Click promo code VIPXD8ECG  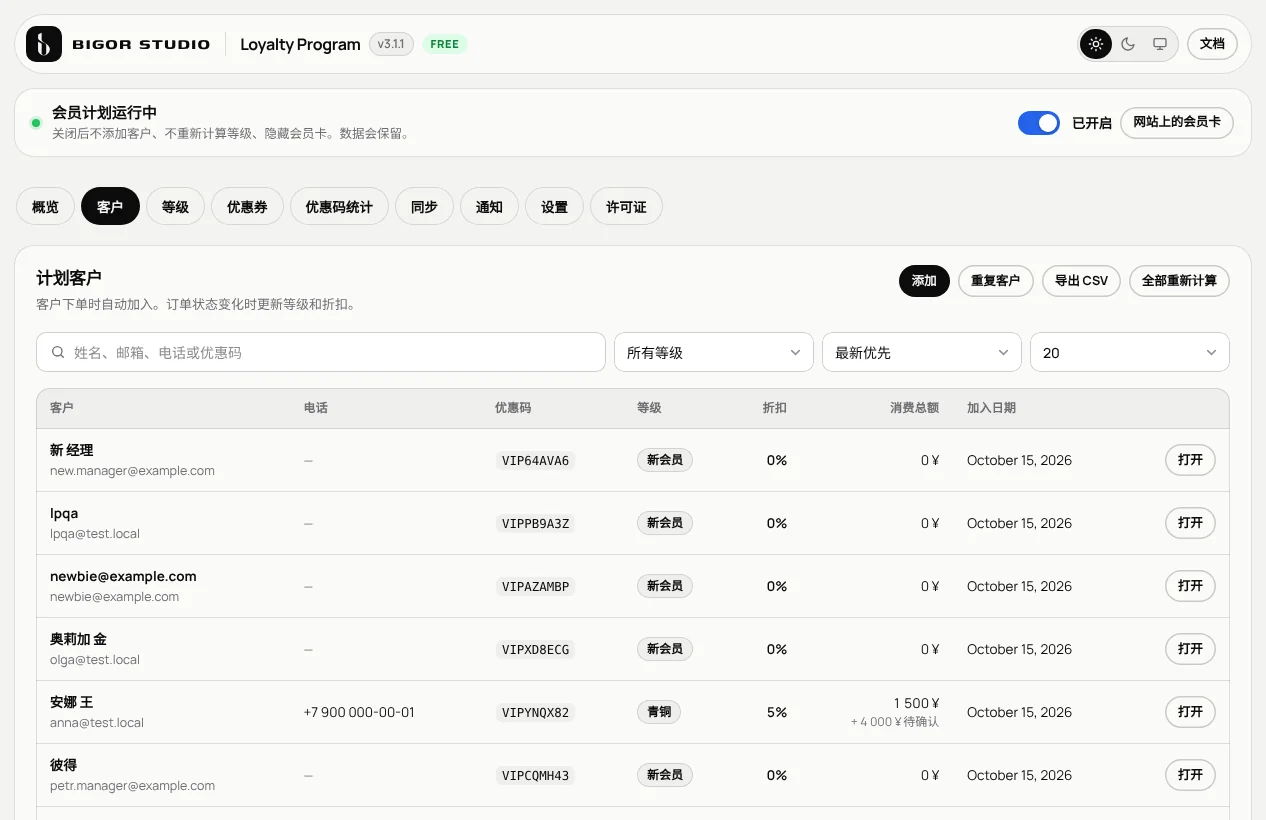click(535, 650)
